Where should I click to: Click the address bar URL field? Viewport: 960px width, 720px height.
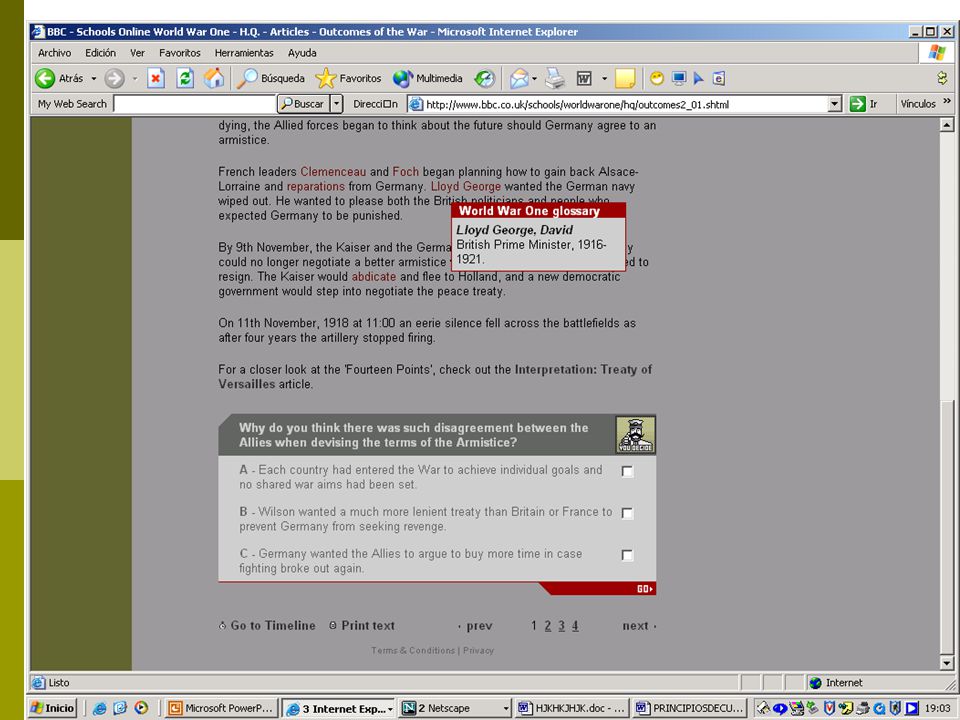coord(618,104)
